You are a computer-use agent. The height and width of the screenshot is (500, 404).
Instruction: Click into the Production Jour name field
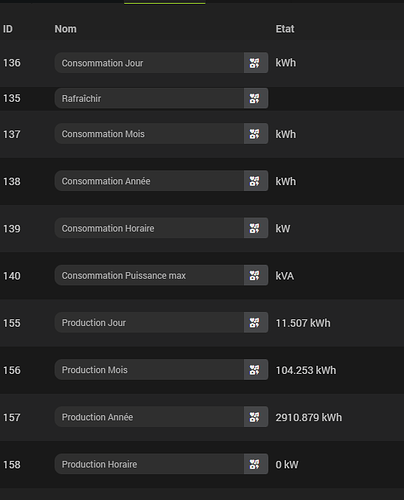tap(149, 323)
